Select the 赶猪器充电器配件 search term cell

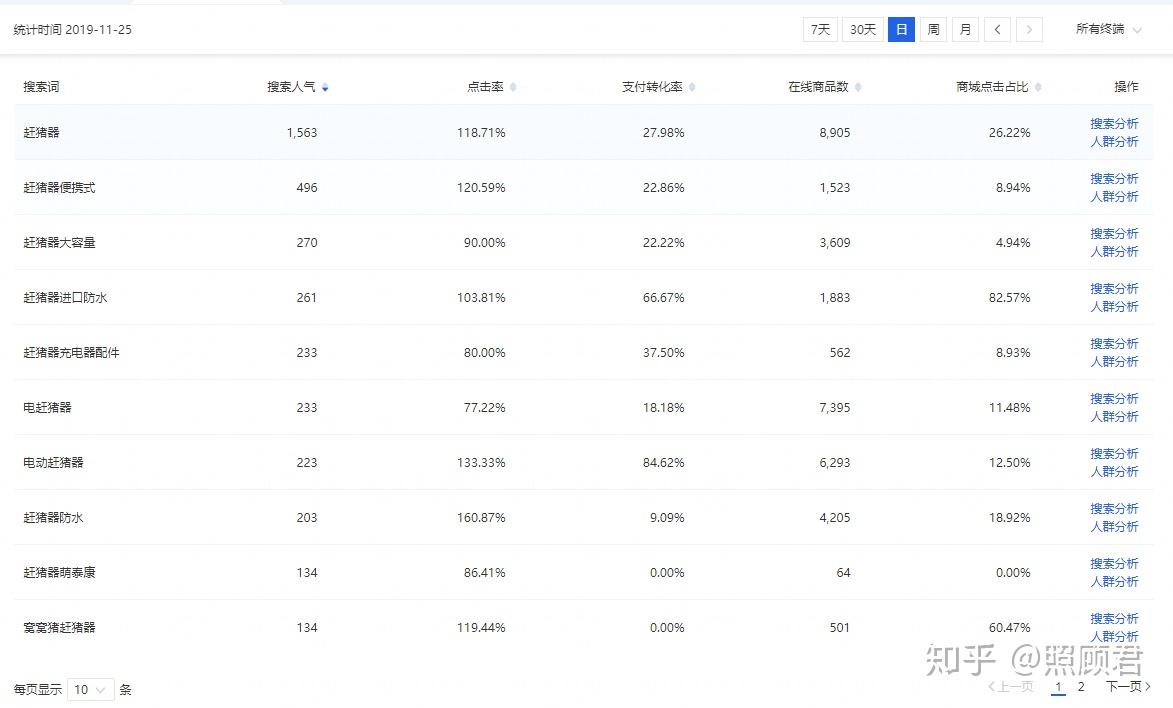tap(71, 353)
